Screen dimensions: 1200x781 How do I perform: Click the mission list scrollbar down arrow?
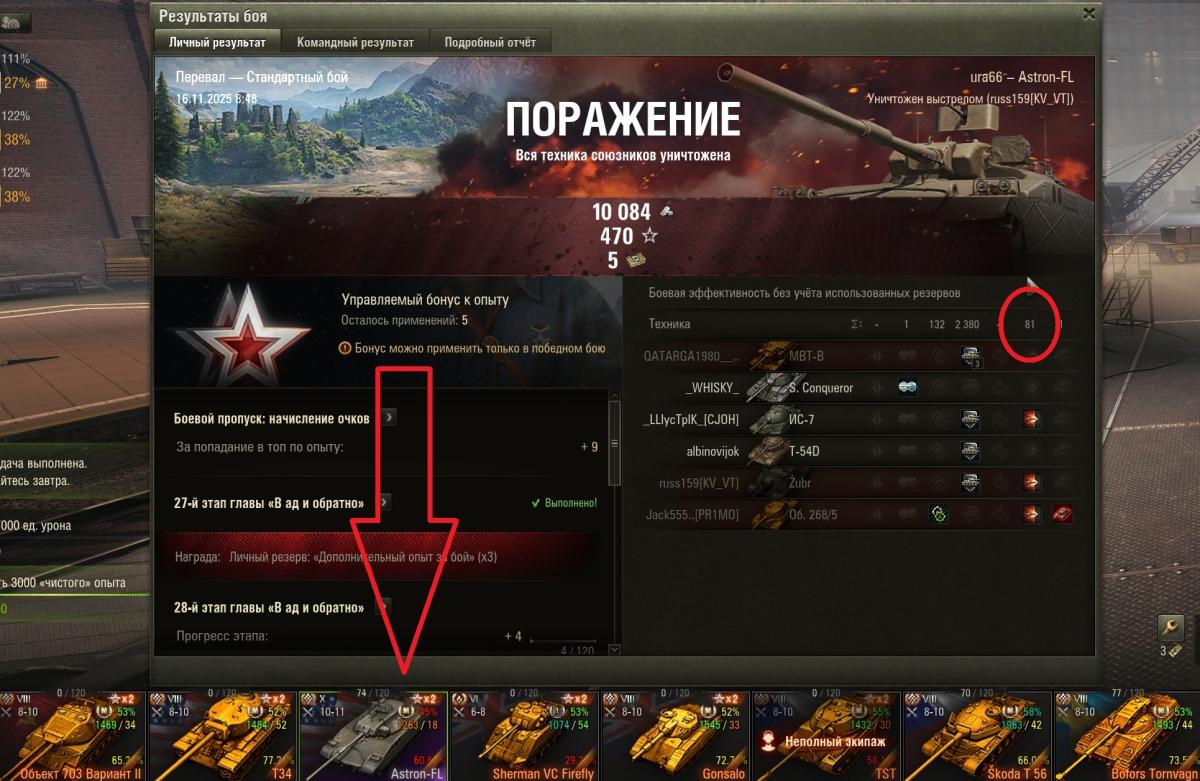coord(613,649)
